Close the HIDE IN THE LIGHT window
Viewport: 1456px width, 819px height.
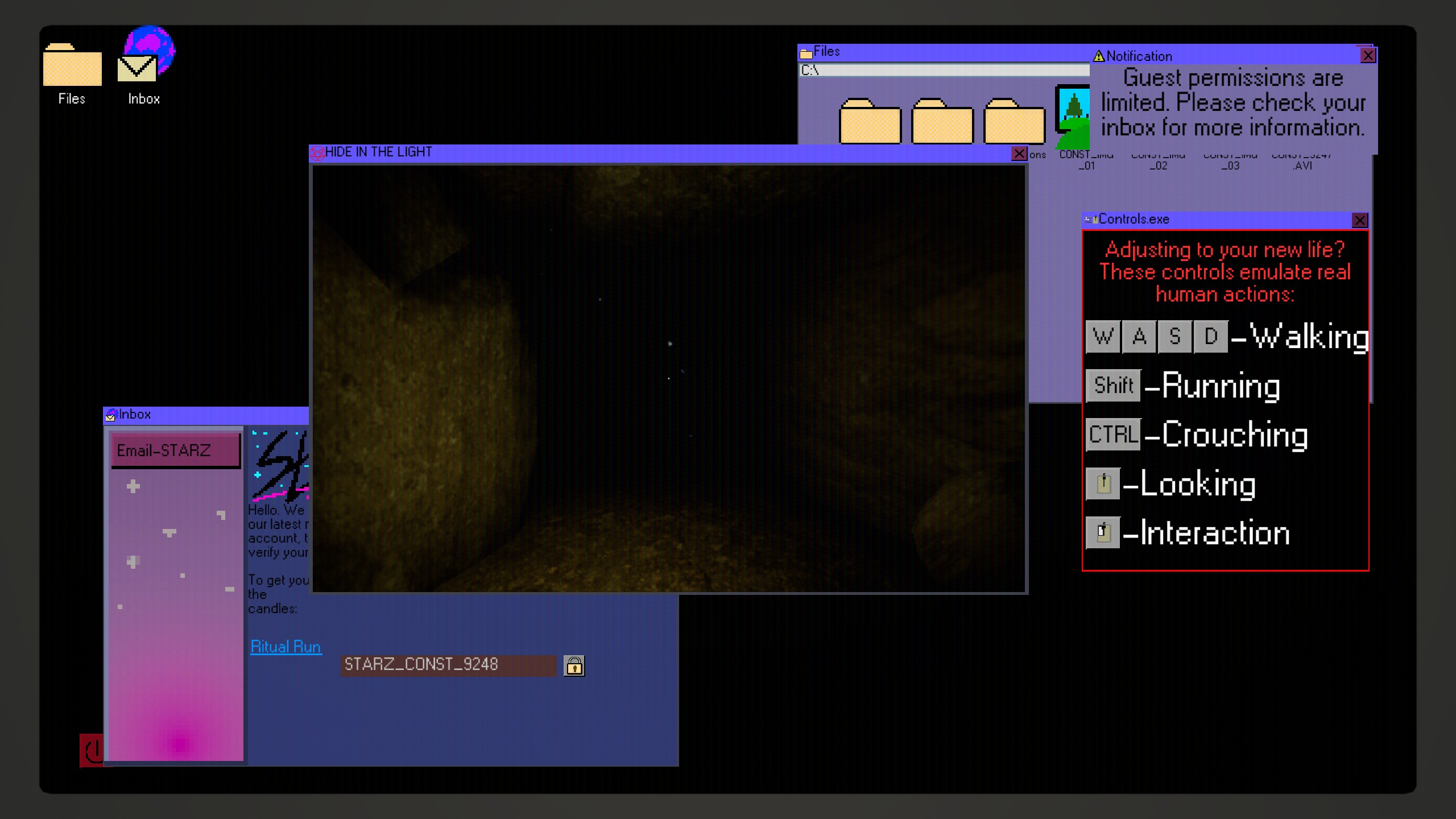[x=1019, y=154]
